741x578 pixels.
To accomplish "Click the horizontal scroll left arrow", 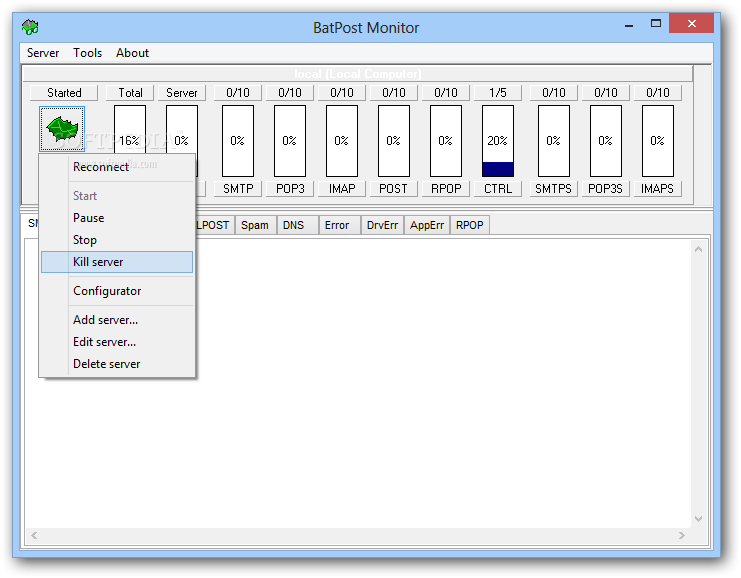I will click(34, 535).
